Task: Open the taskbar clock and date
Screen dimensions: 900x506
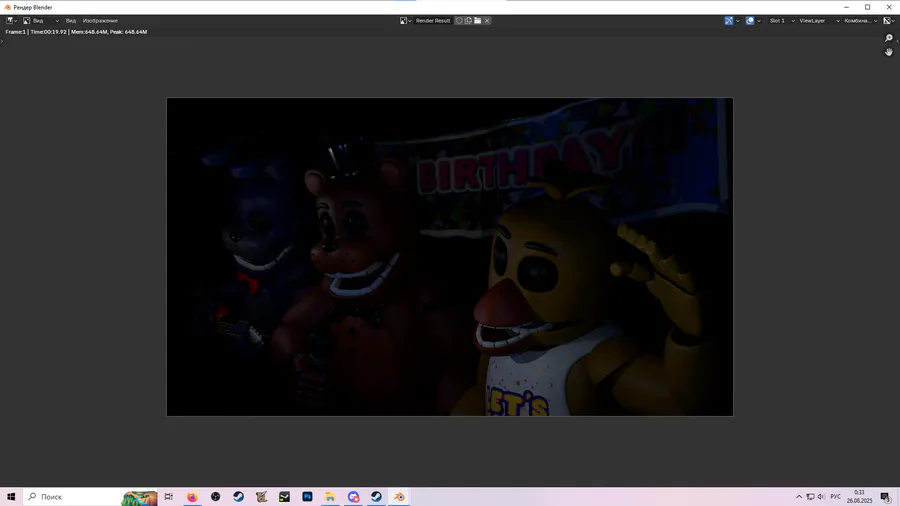Action: [859, 497]
